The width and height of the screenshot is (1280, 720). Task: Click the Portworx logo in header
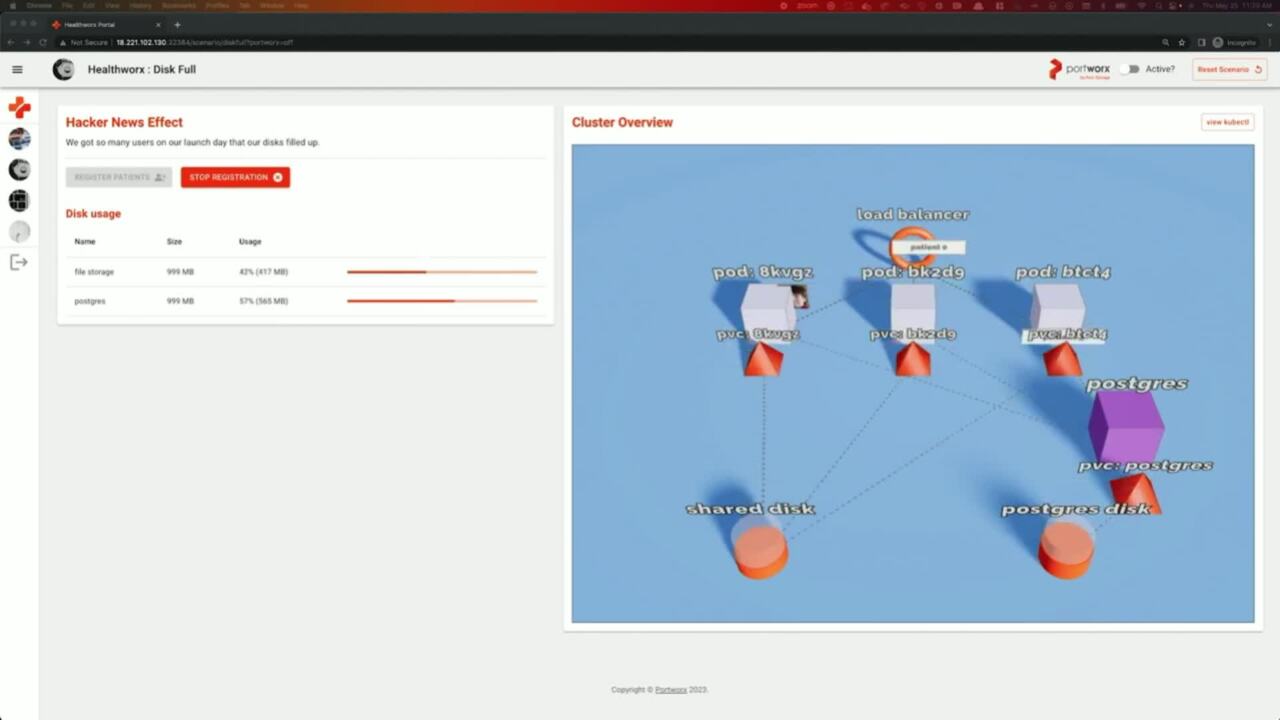pyautogui.click(x=1079, y=69)
